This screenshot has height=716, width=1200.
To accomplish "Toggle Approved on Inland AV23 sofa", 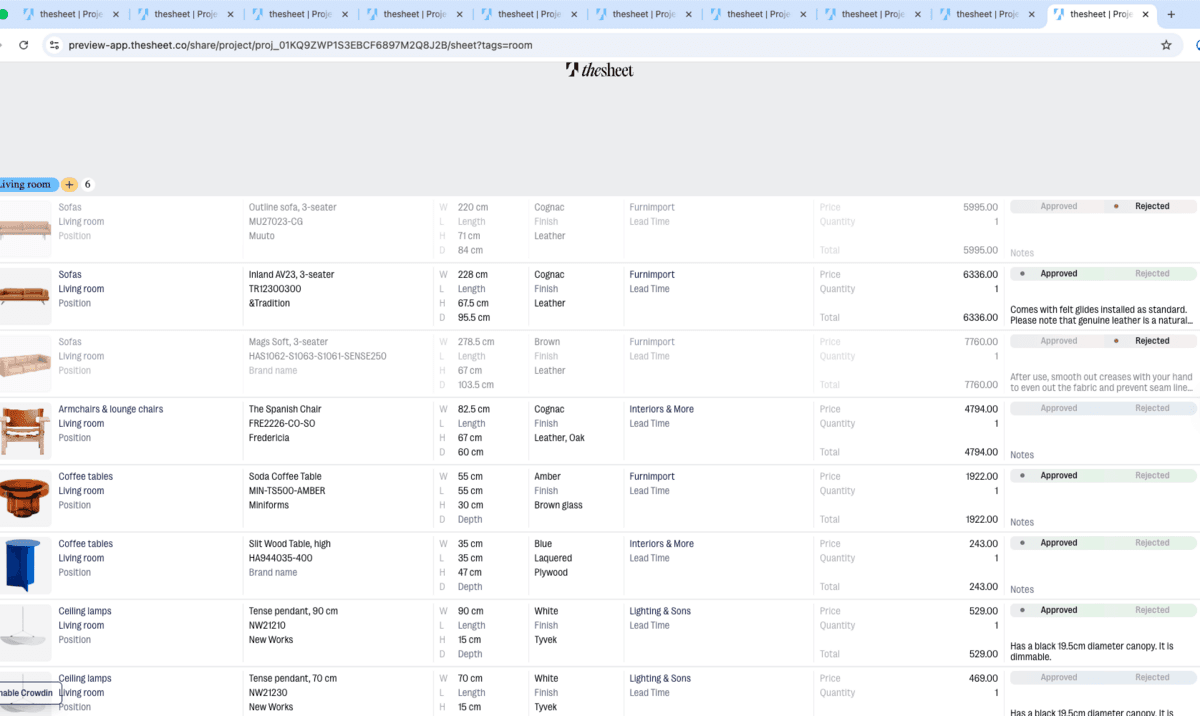I will point(1058,274).
